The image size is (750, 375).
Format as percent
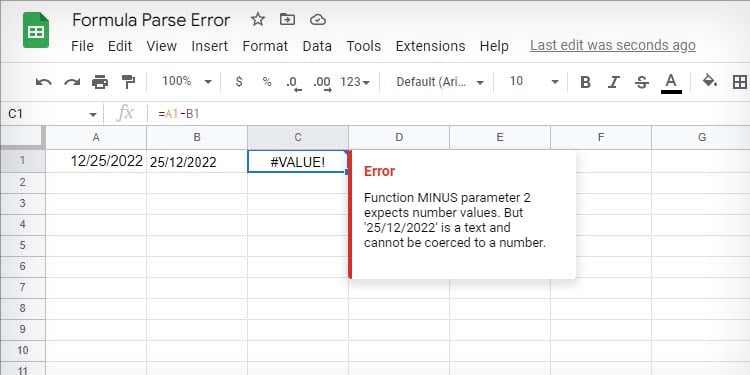click(267, 82)
